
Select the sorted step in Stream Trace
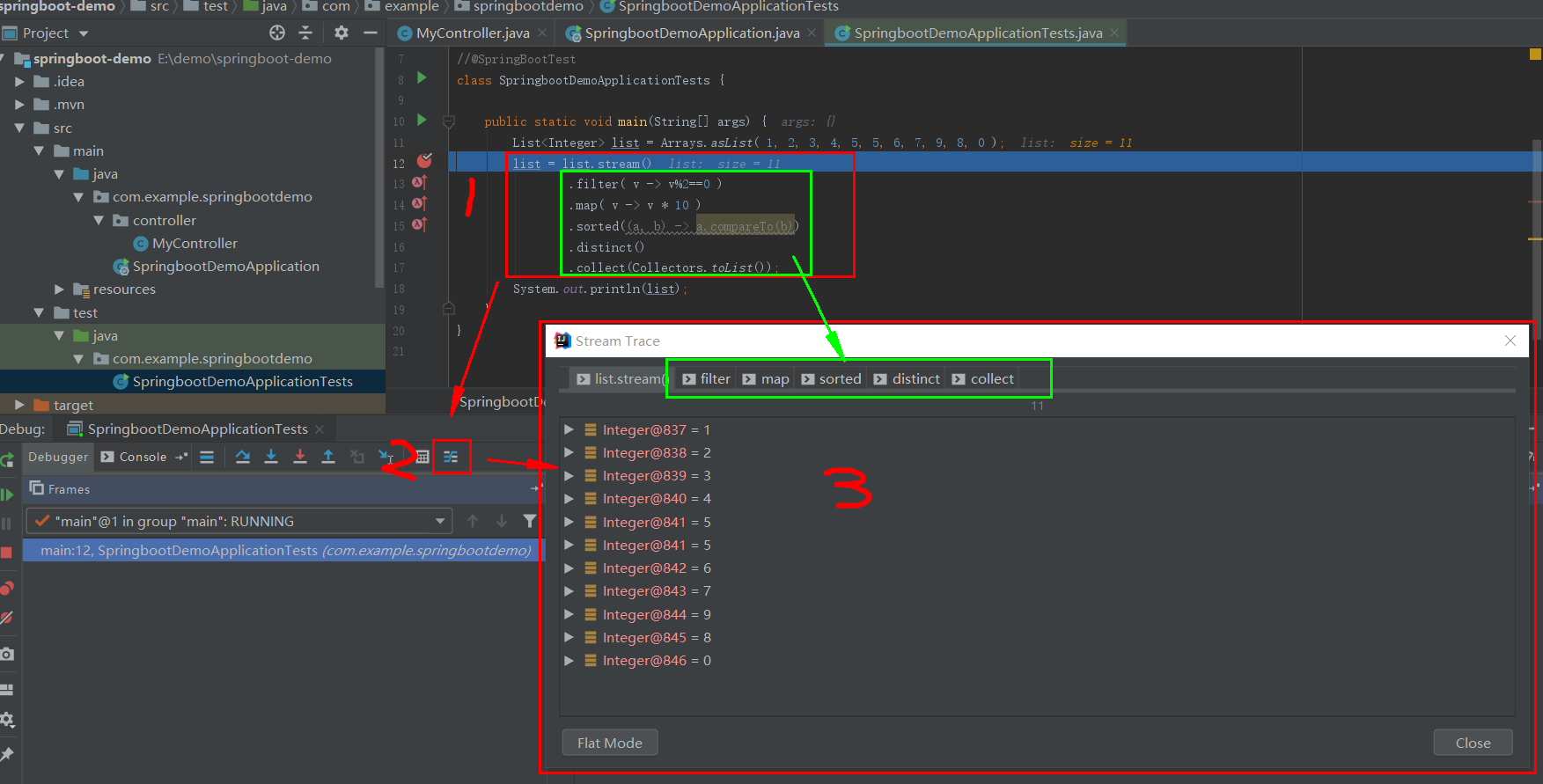[x=831, y=378]
